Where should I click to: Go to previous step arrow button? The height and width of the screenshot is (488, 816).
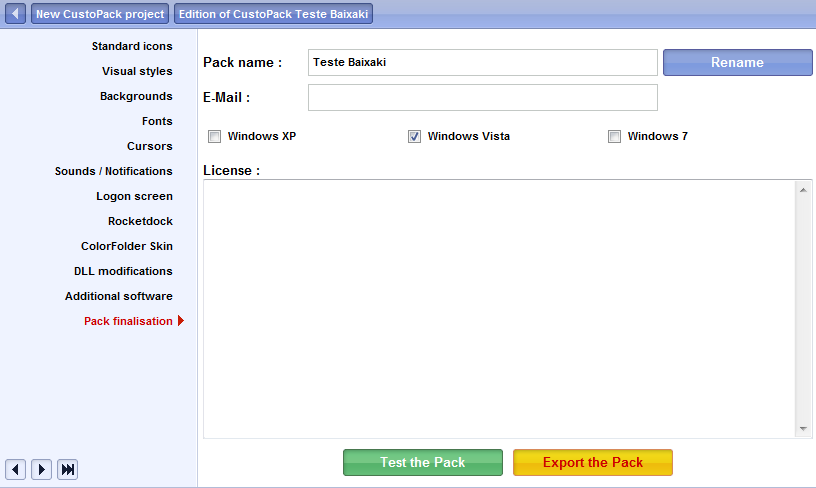(16, 470)
